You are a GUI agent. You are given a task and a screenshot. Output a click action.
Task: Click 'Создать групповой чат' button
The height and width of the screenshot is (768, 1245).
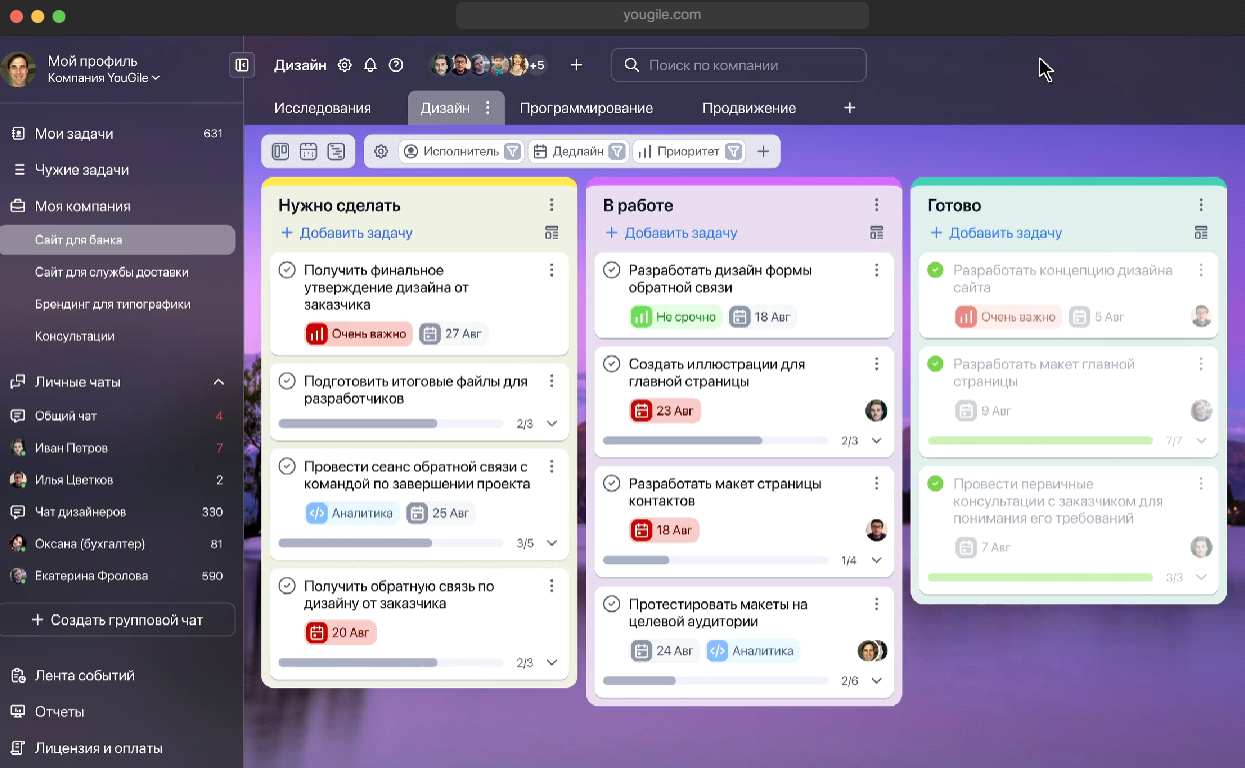coord(118,620)
